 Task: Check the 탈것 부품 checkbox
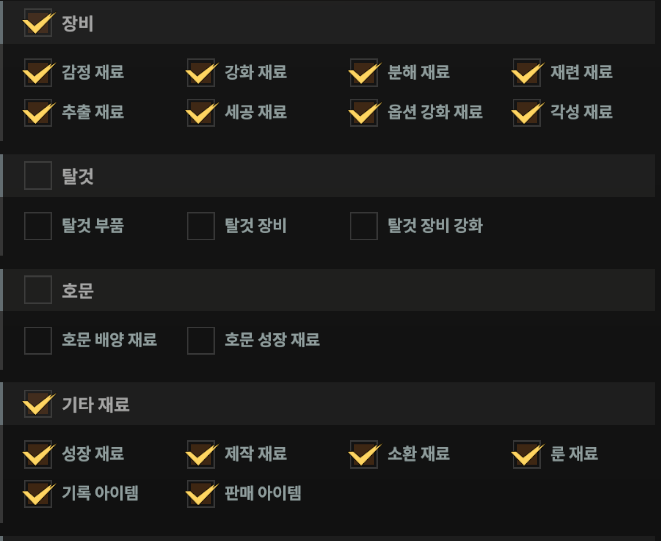pos(38,226)
